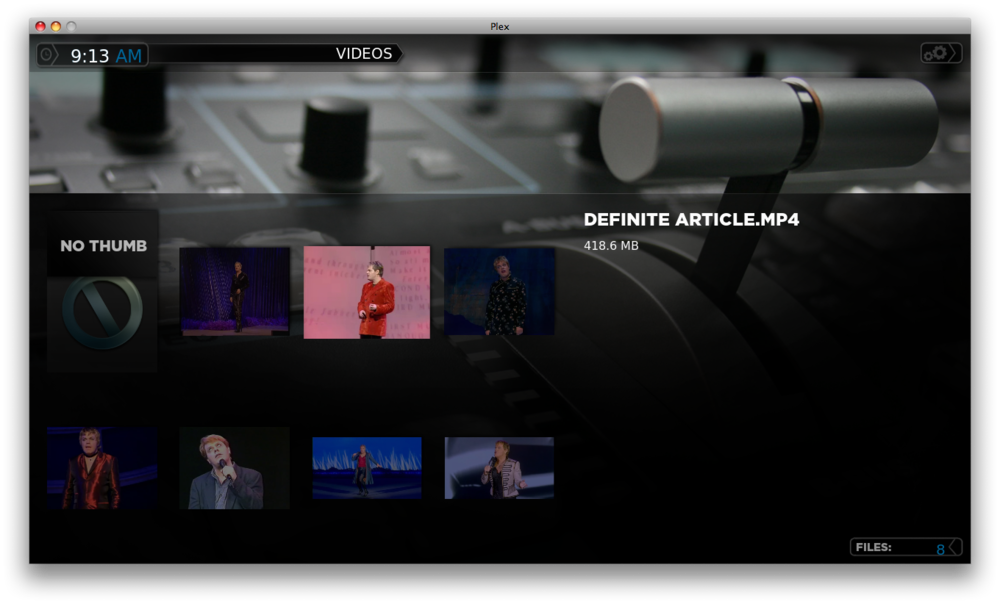
Task: Select thumbnail of performer in white patterned jacket
Action: 499,467
